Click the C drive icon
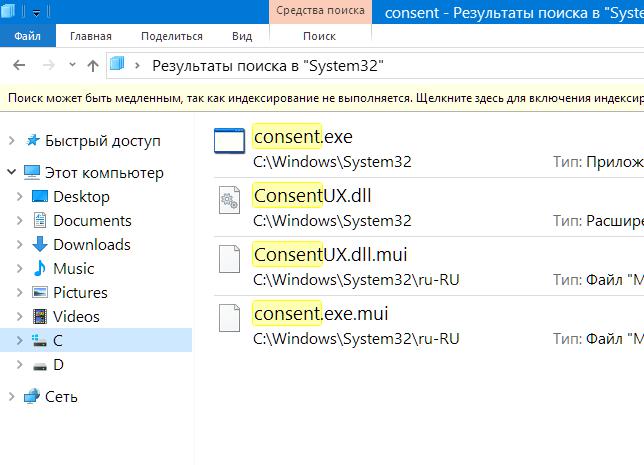This screenshot has width=644, height=465. (x=39, y=340)
